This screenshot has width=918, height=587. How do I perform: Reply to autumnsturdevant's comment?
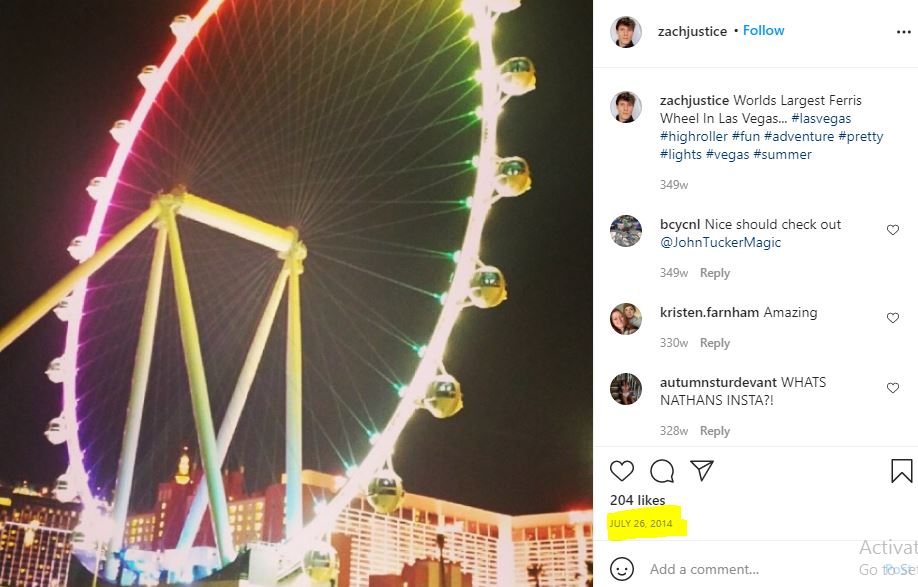(x=715, y=431)
